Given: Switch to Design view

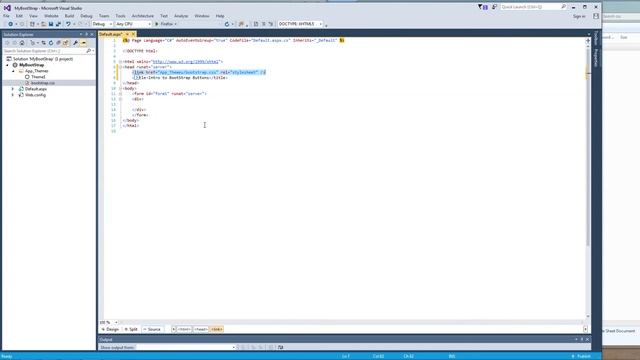Looking at the screenshot, I should 110,329.
